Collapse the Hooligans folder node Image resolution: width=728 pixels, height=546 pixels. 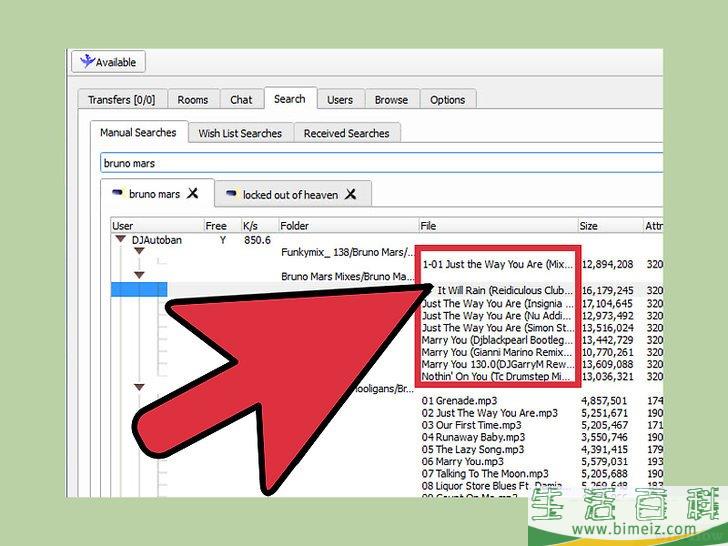click(x=139, y=387)
